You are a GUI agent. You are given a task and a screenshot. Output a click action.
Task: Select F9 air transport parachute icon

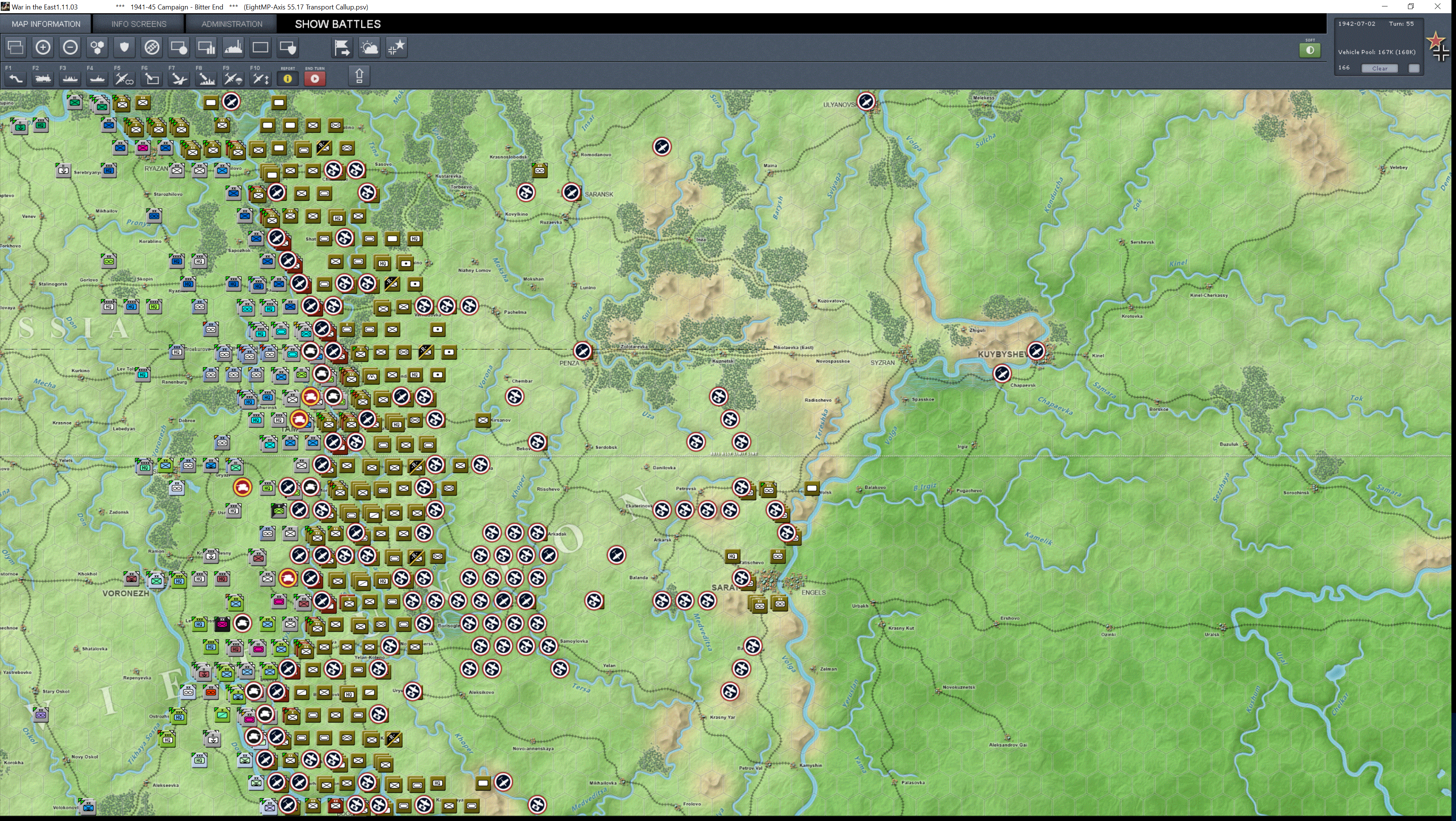click(x=233, y=79)
